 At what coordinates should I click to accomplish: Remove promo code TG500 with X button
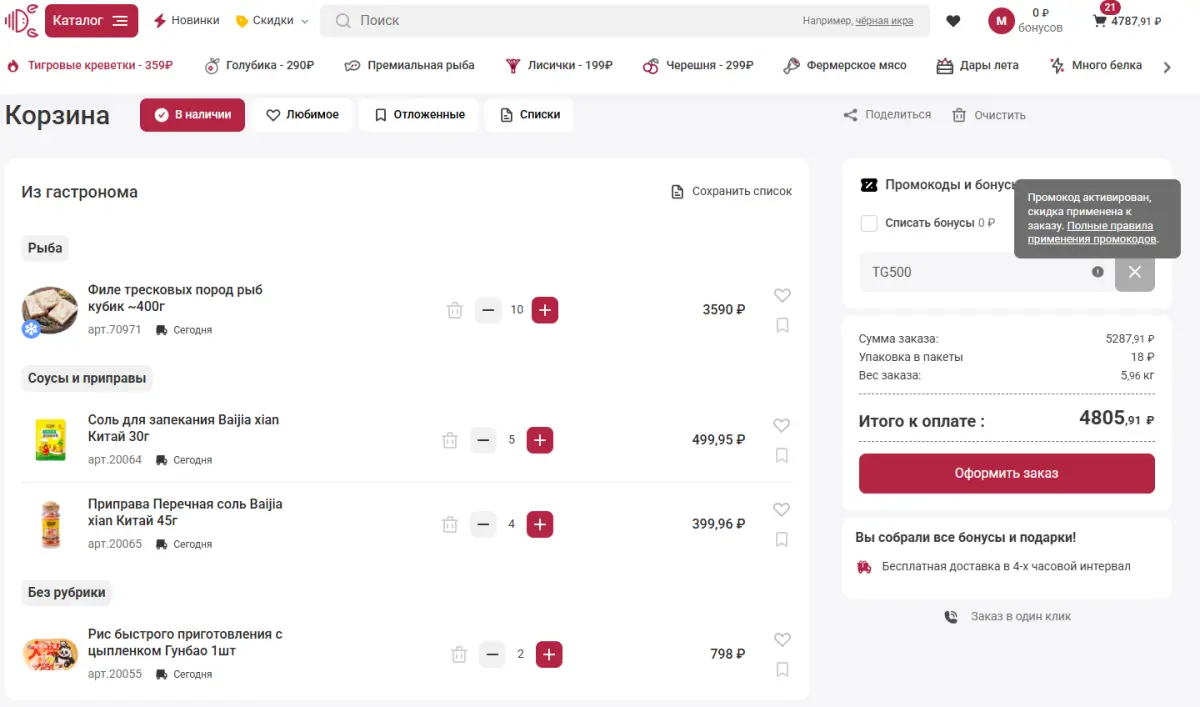(x=1135, y=272)
